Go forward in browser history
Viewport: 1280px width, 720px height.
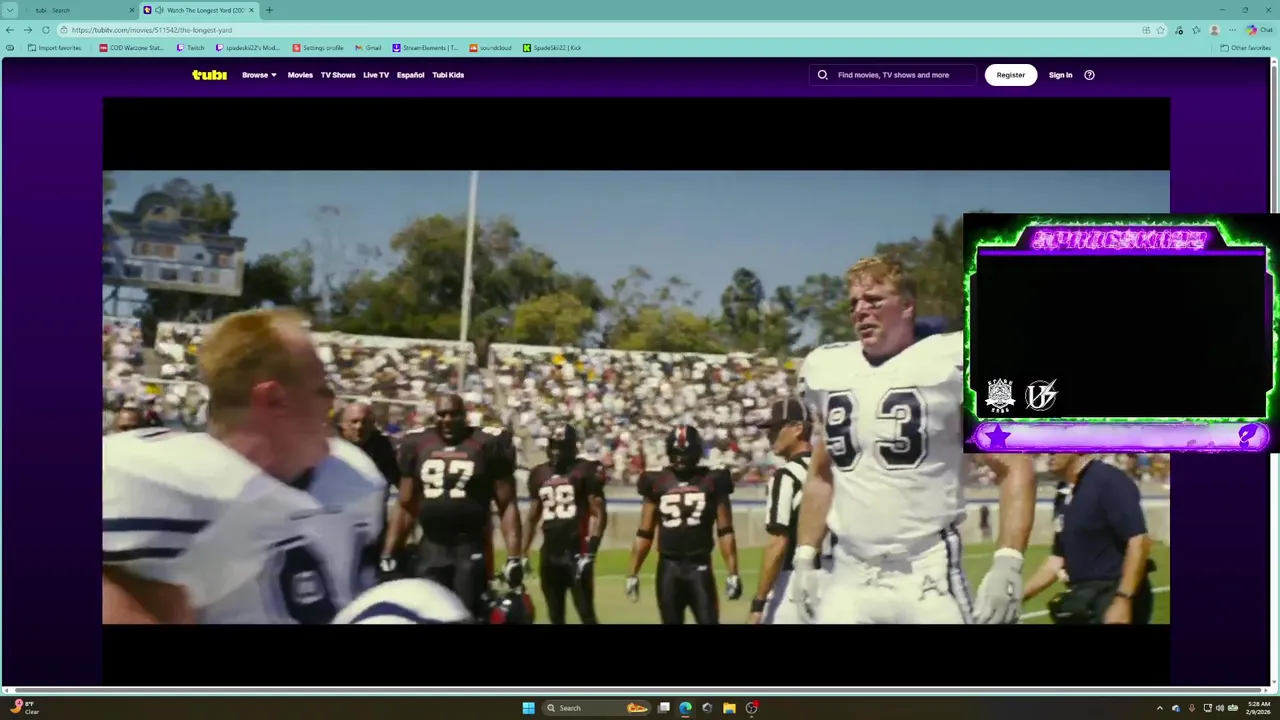point(28,30)
